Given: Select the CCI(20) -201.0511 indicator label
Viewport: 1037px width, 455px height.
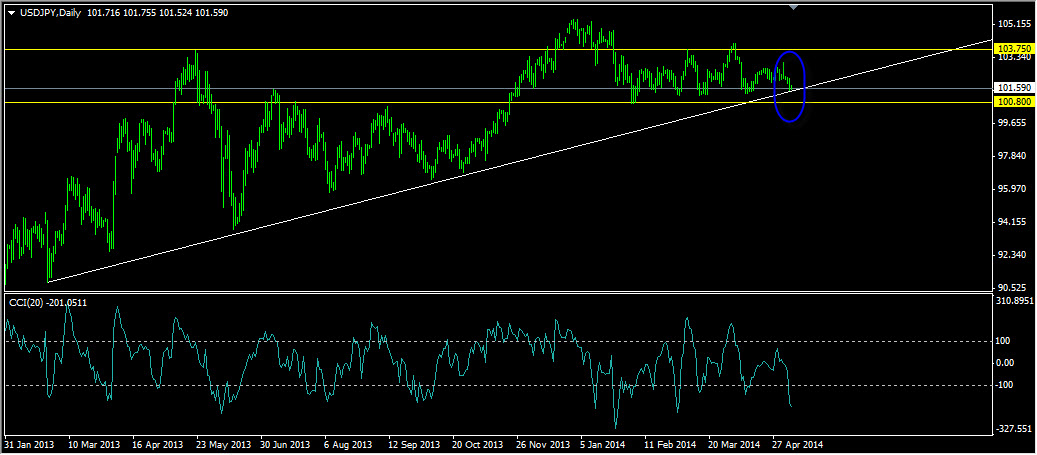Looking at the screenshot, I should (48, 302).
